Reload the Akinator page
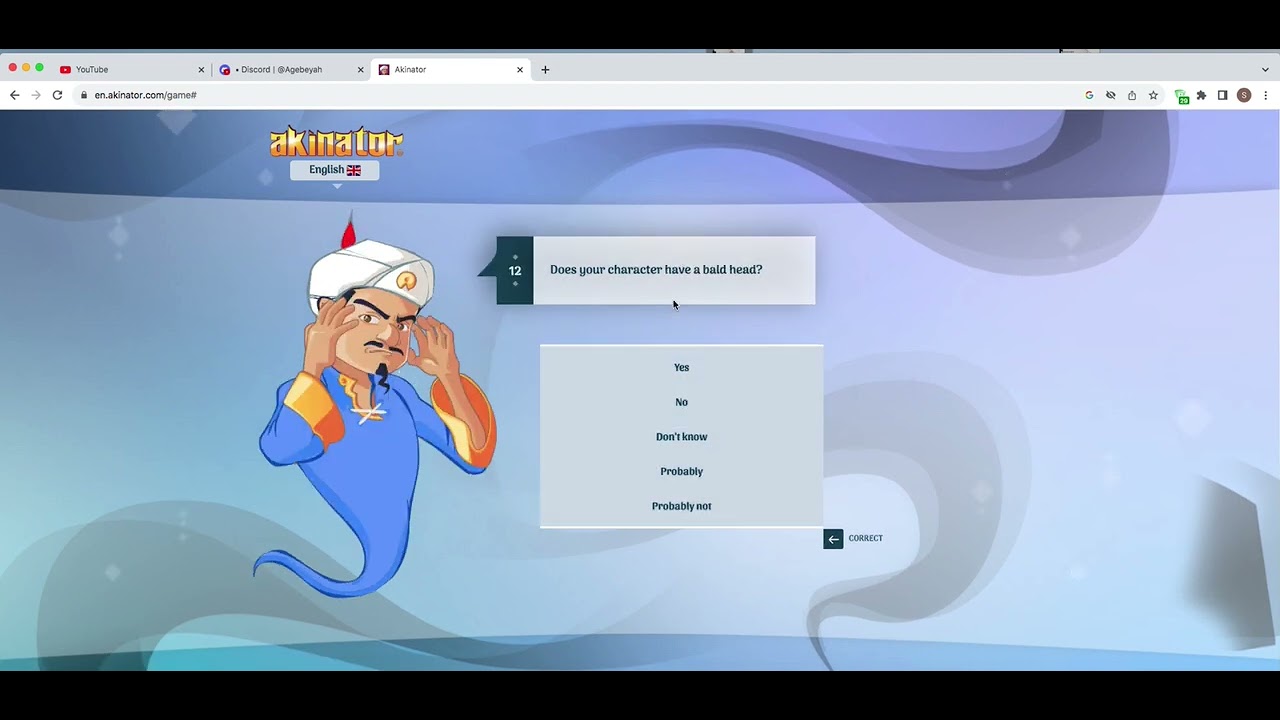This screenshot has height=720, width=1280. [x=57, y=95]
